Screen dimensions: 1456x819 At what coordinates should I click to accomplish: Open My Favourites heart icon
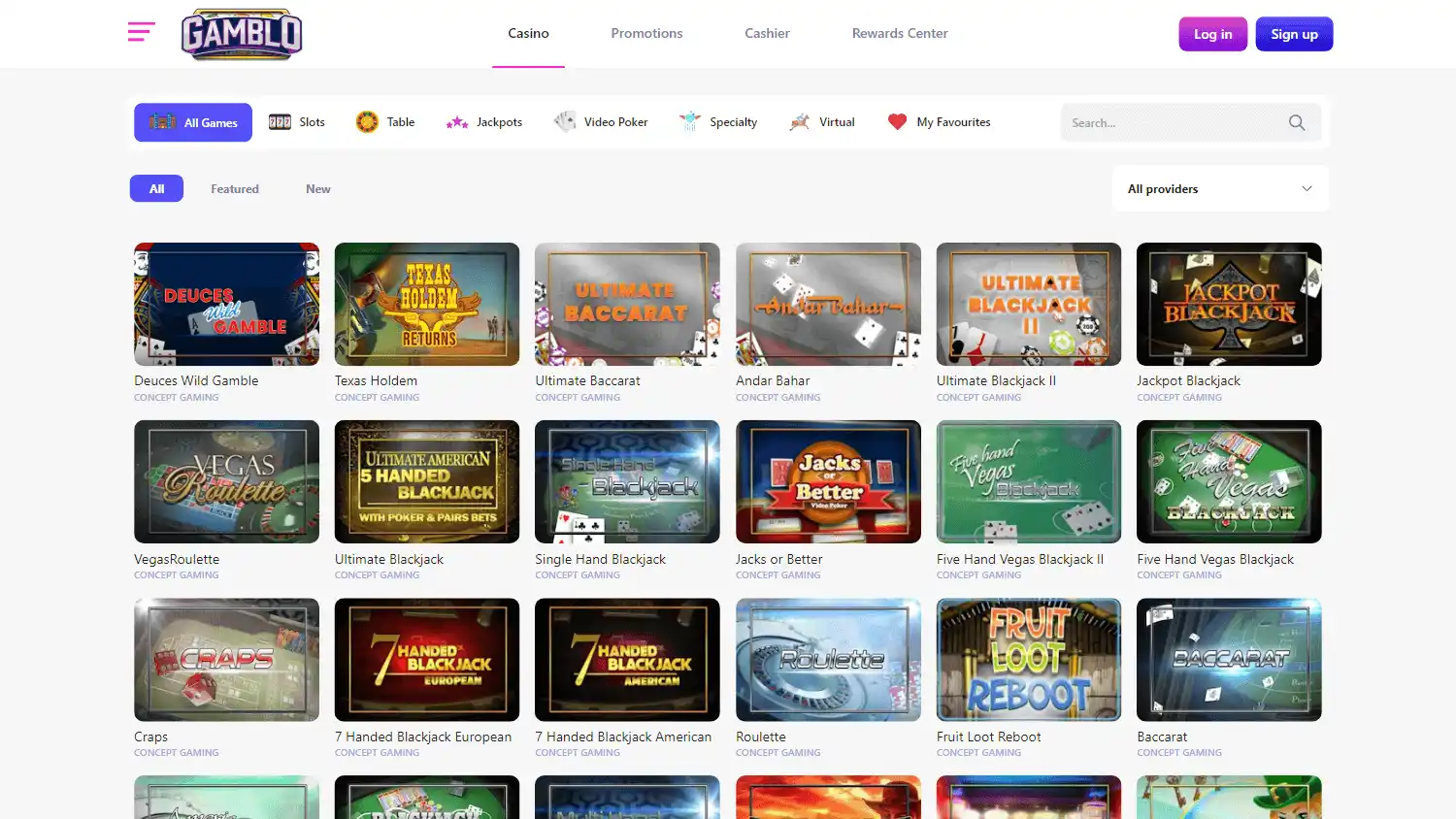coord(897,122)
